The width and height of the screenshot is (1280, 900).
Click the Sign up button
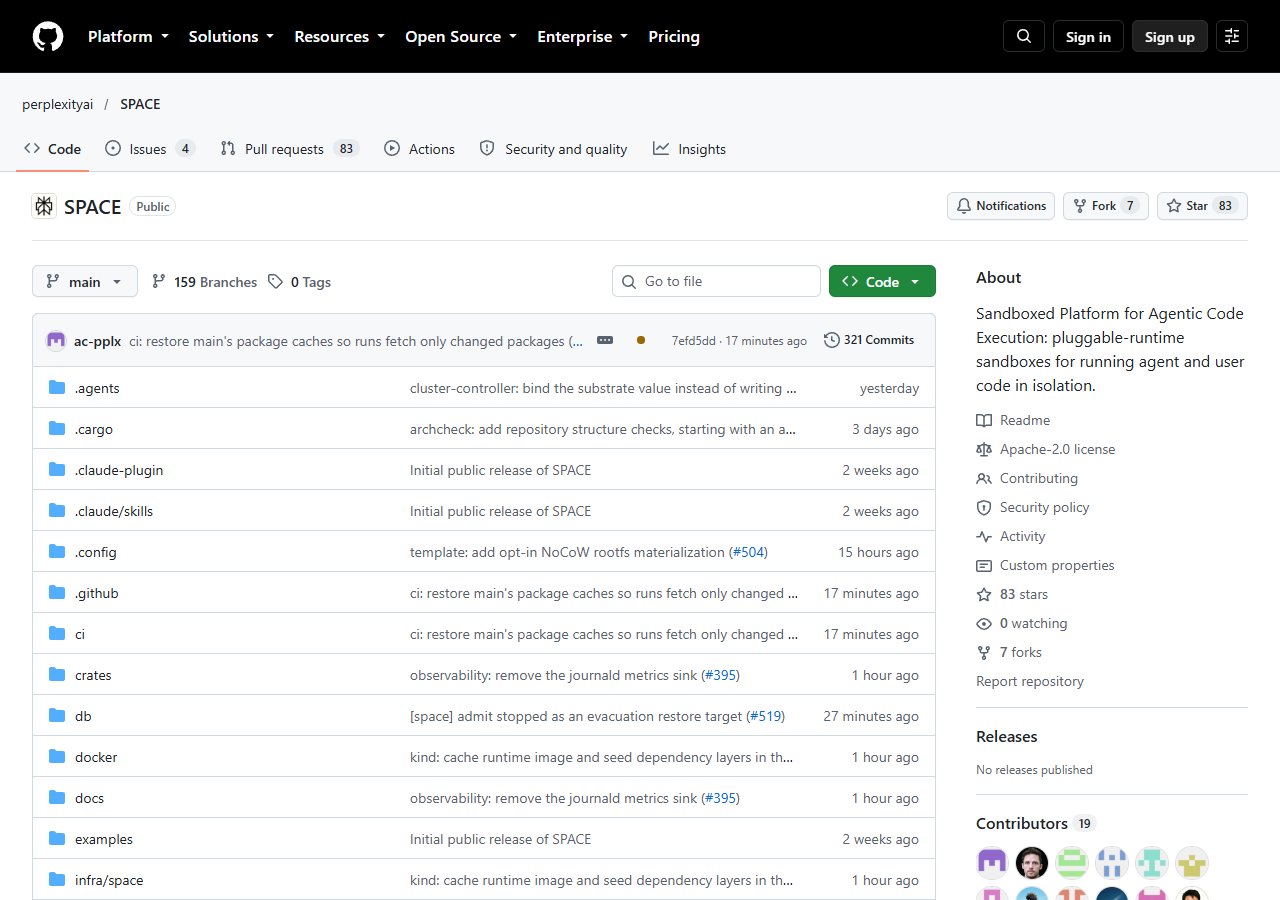pos(1170,37)
